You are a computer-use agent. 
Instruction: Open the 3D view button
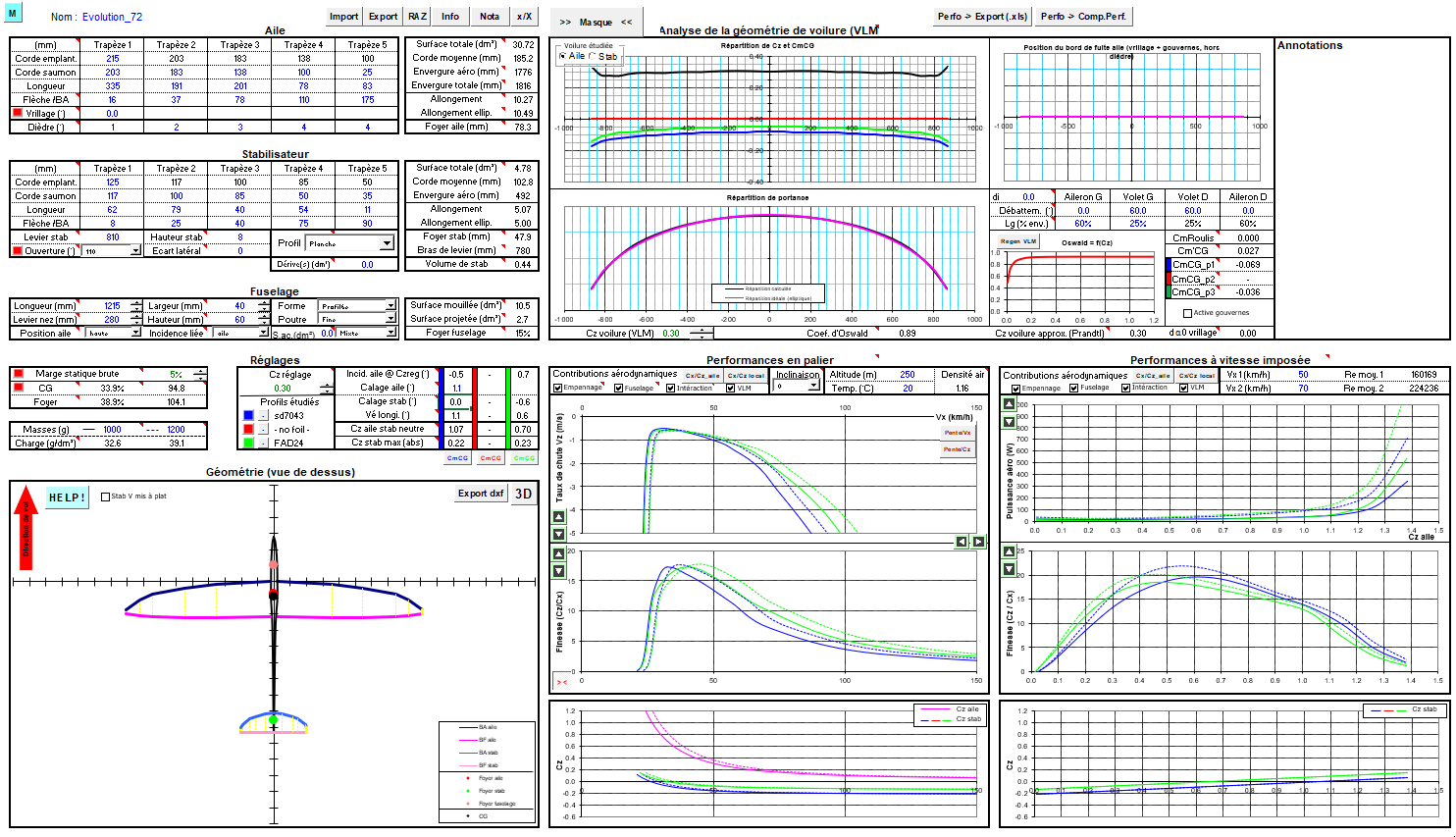tap(524, 494)
